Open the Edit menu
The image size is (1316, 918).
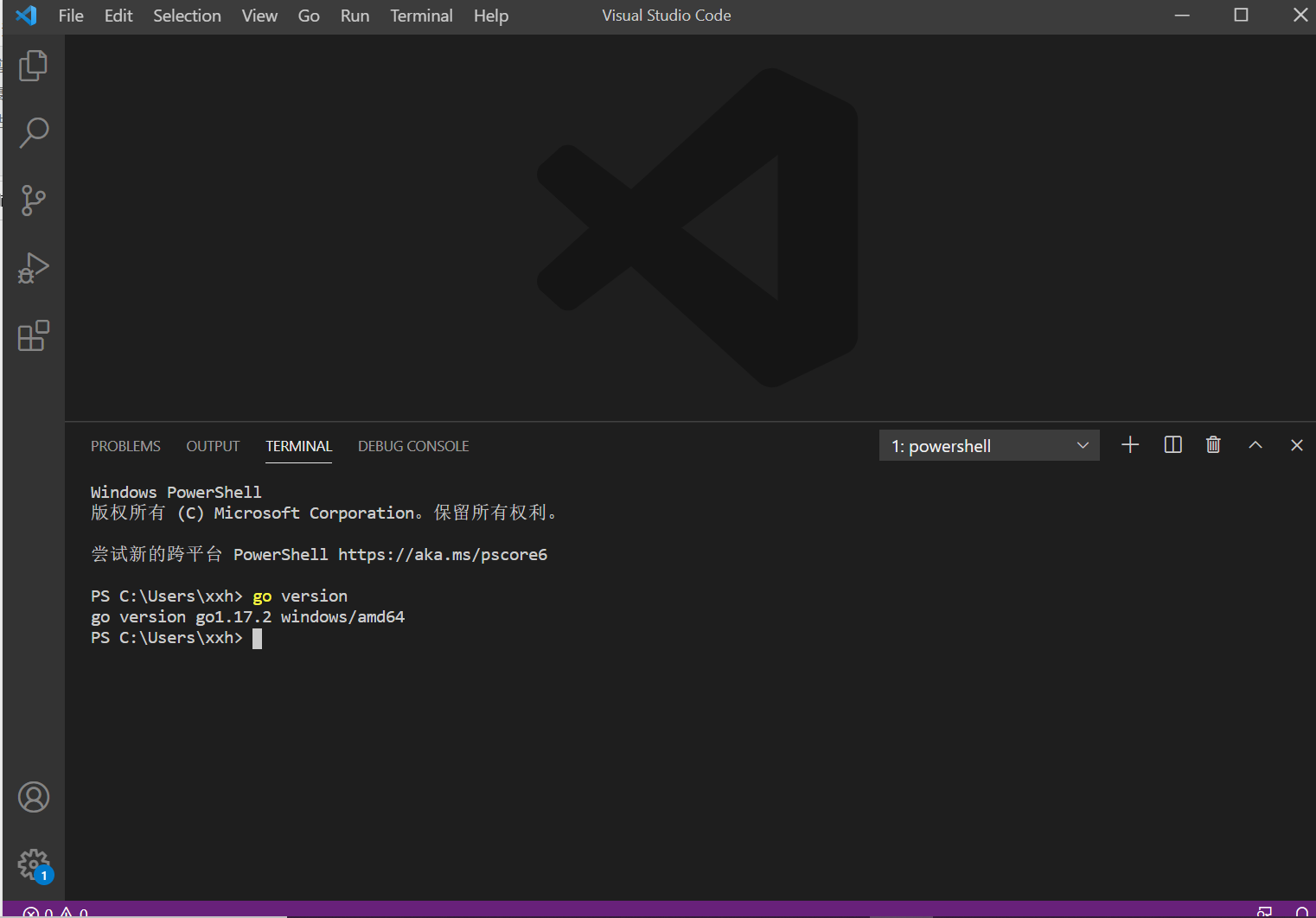point(118,16)
